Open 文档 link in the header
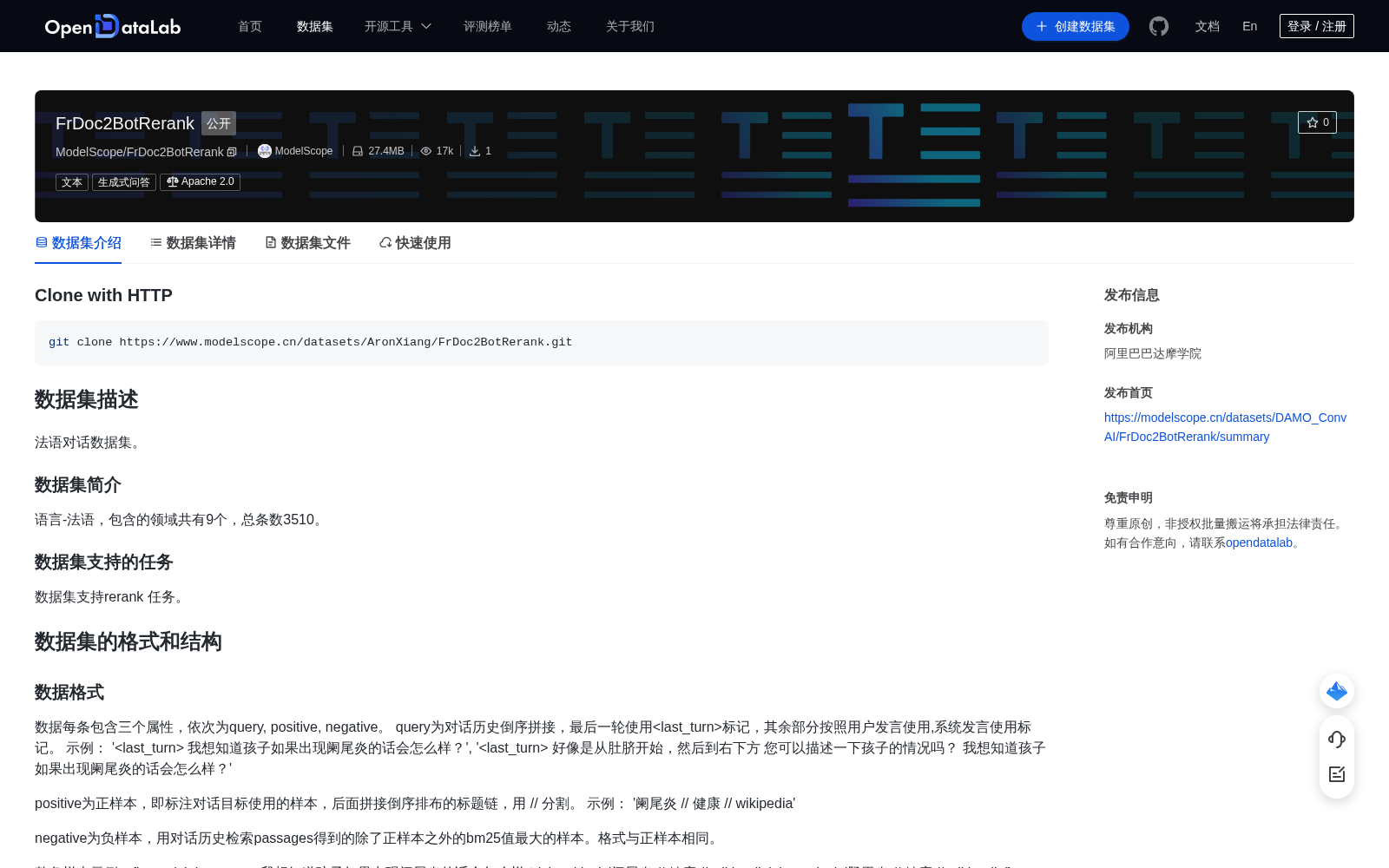Viewport: 1389px width, 868px height. 1208,26
